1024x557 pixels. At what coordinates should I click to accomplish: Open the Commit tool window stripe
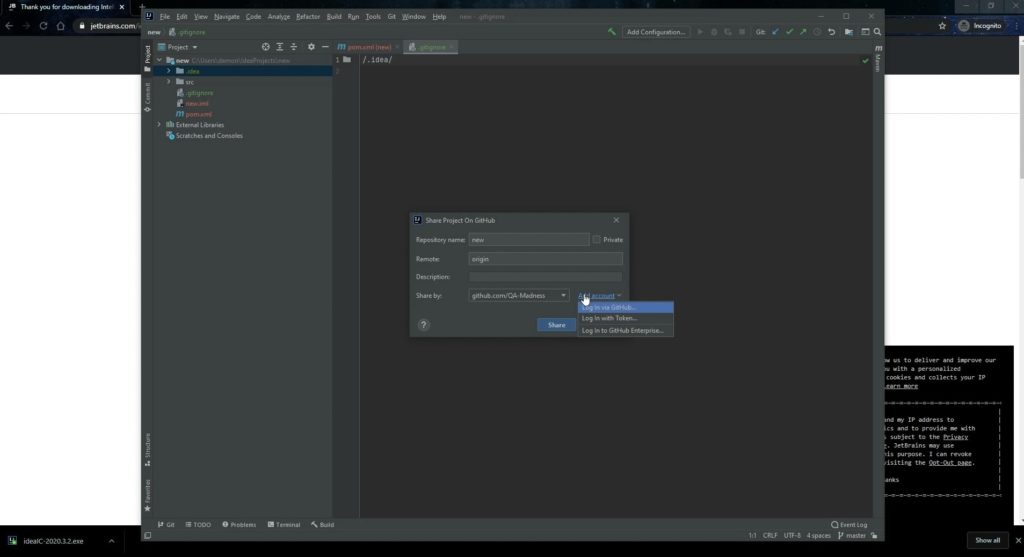148,97
